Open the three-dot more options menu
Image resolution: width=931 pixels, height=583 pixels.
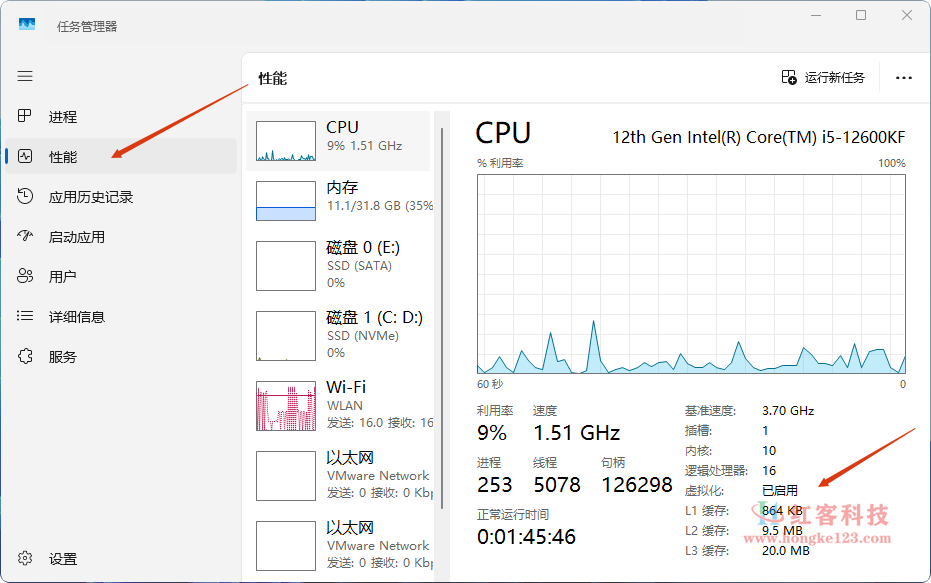904,77
